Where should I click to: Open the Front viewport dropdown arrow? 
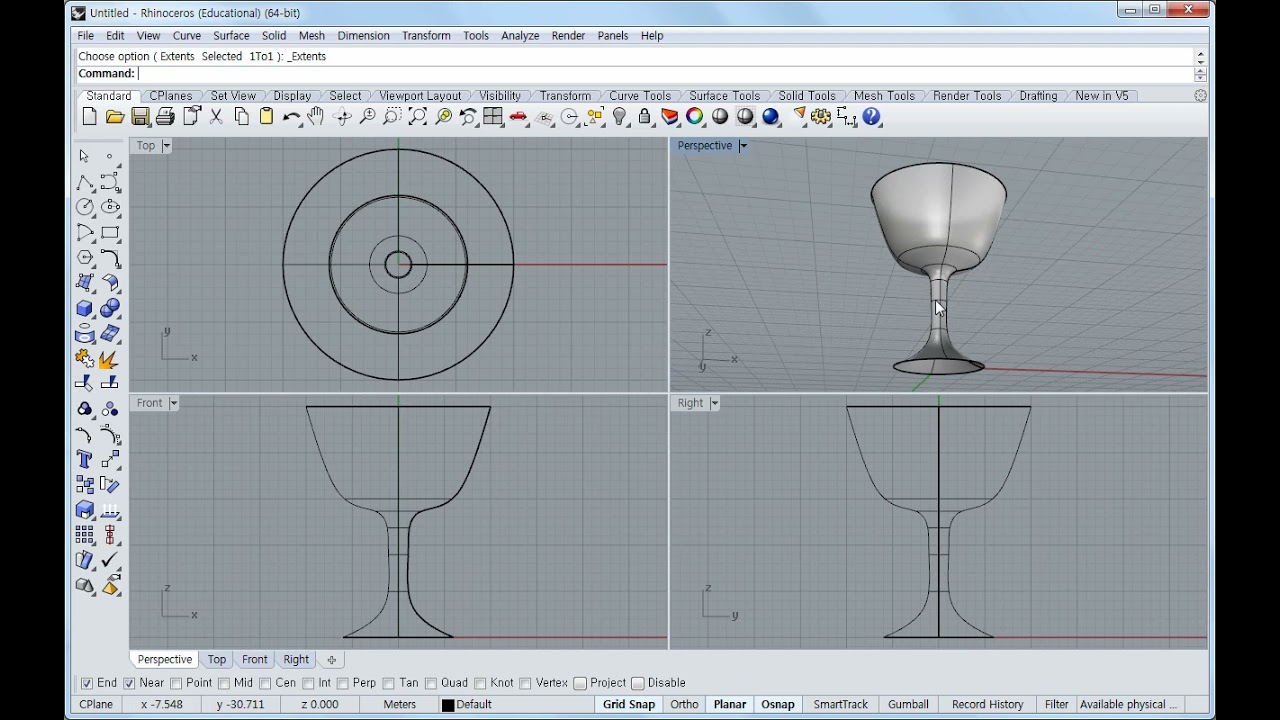click(x=173, y=403)
